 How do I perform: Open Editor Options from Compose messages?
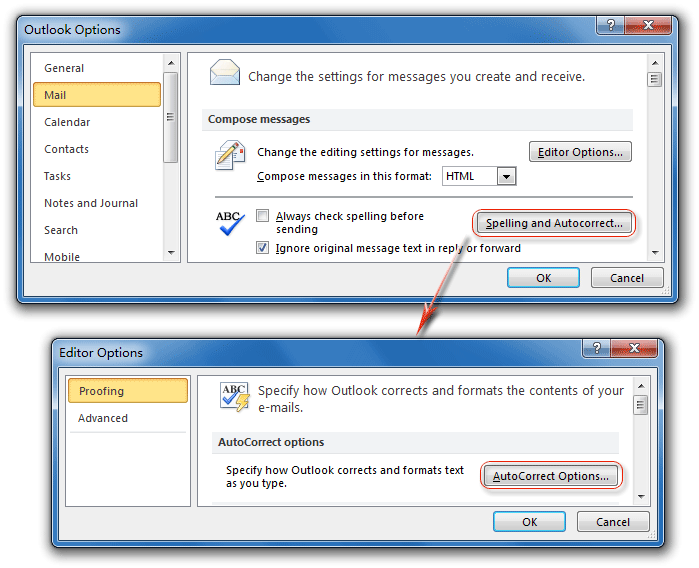[580, 152]
